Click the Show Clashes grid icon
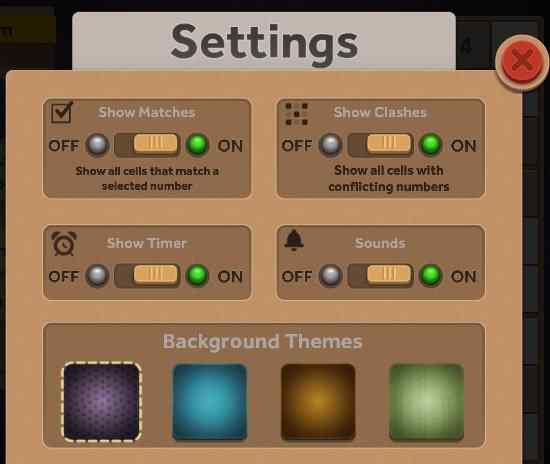This screenshot has width=550, height=464. coord(296,114)
